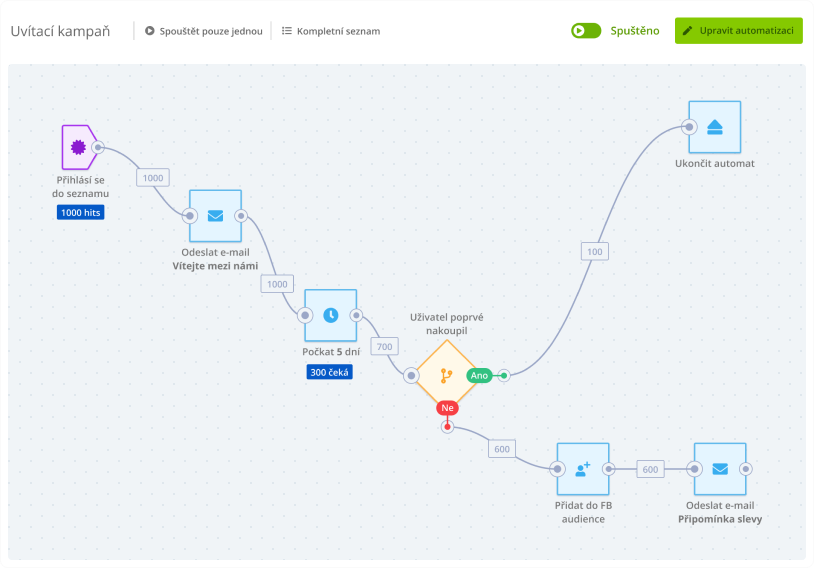Viewport: 814px width, 568px height.
Task: Click the Uvítací kampaň title
Action: (x=61, y=31)
